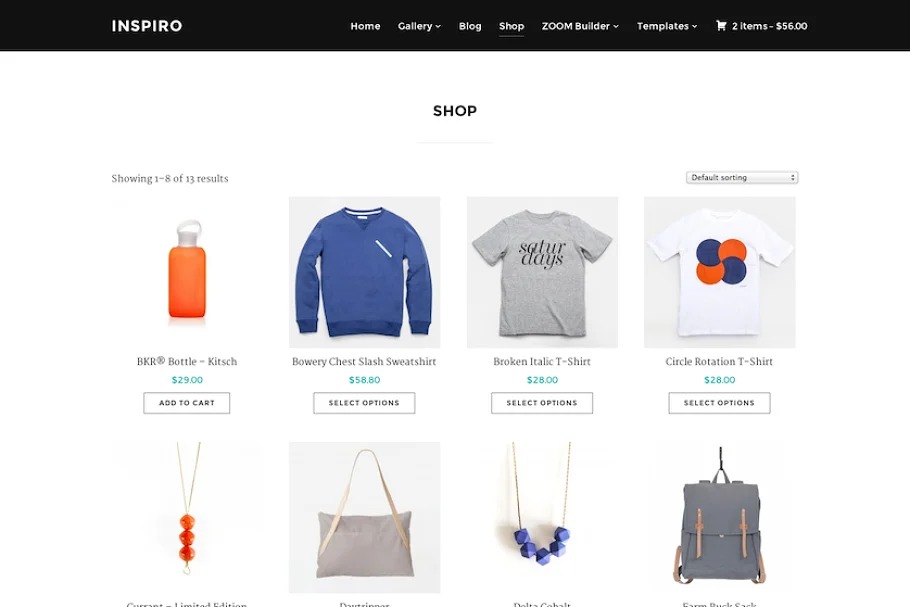Open the blue sweatshirt product image

(364, 272)
